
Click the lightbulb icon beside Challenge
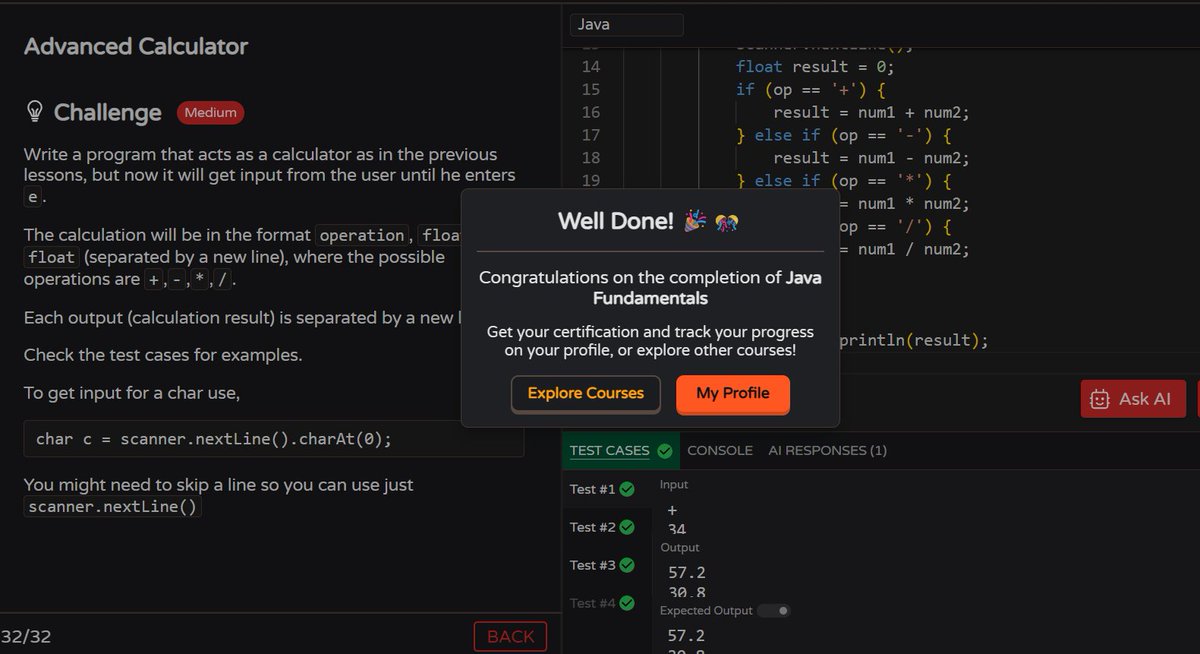pyautogui.click(x=34, y=111)
